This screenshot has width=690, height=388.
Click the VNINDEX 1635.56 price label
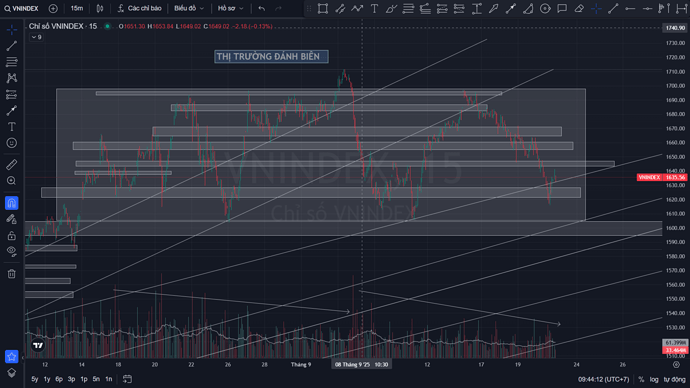coord(662,177)
